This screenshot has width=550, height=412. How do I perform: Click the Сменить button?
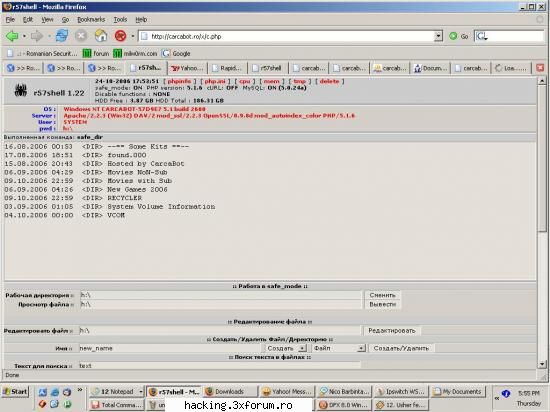coord(383,295)
